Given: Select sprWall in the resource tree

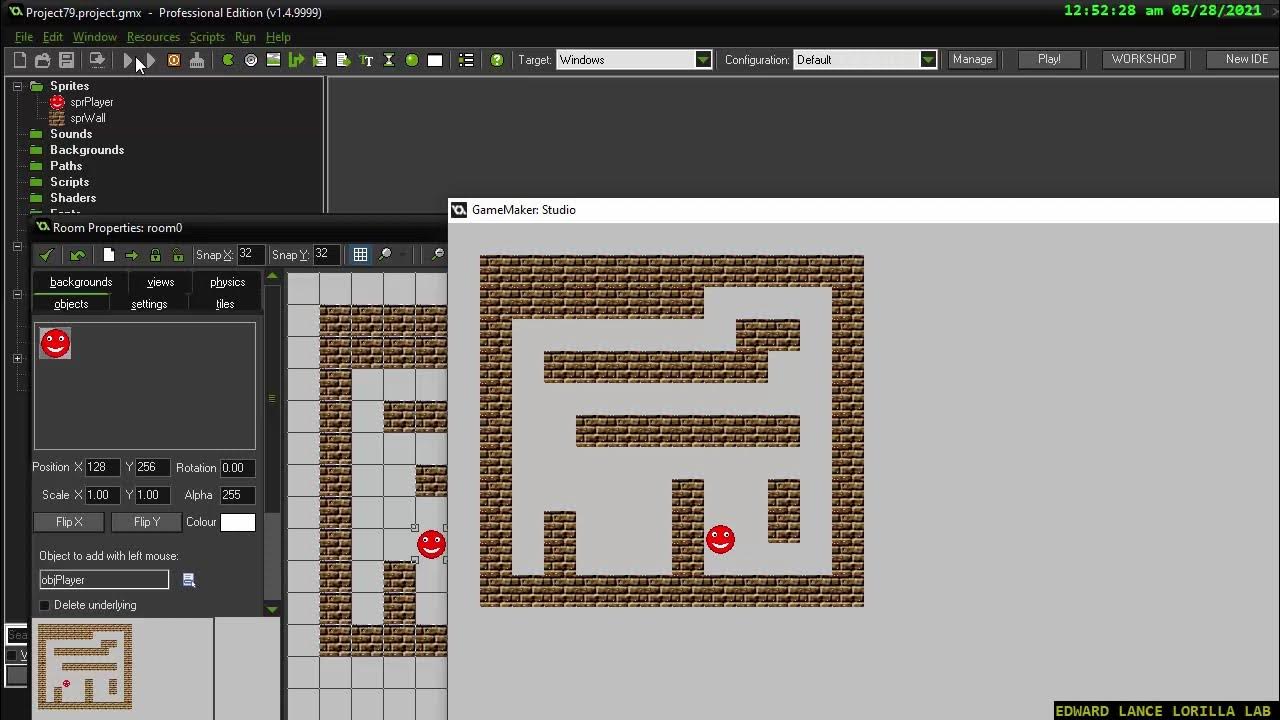Looking at the screenshot, I should 87,118.
